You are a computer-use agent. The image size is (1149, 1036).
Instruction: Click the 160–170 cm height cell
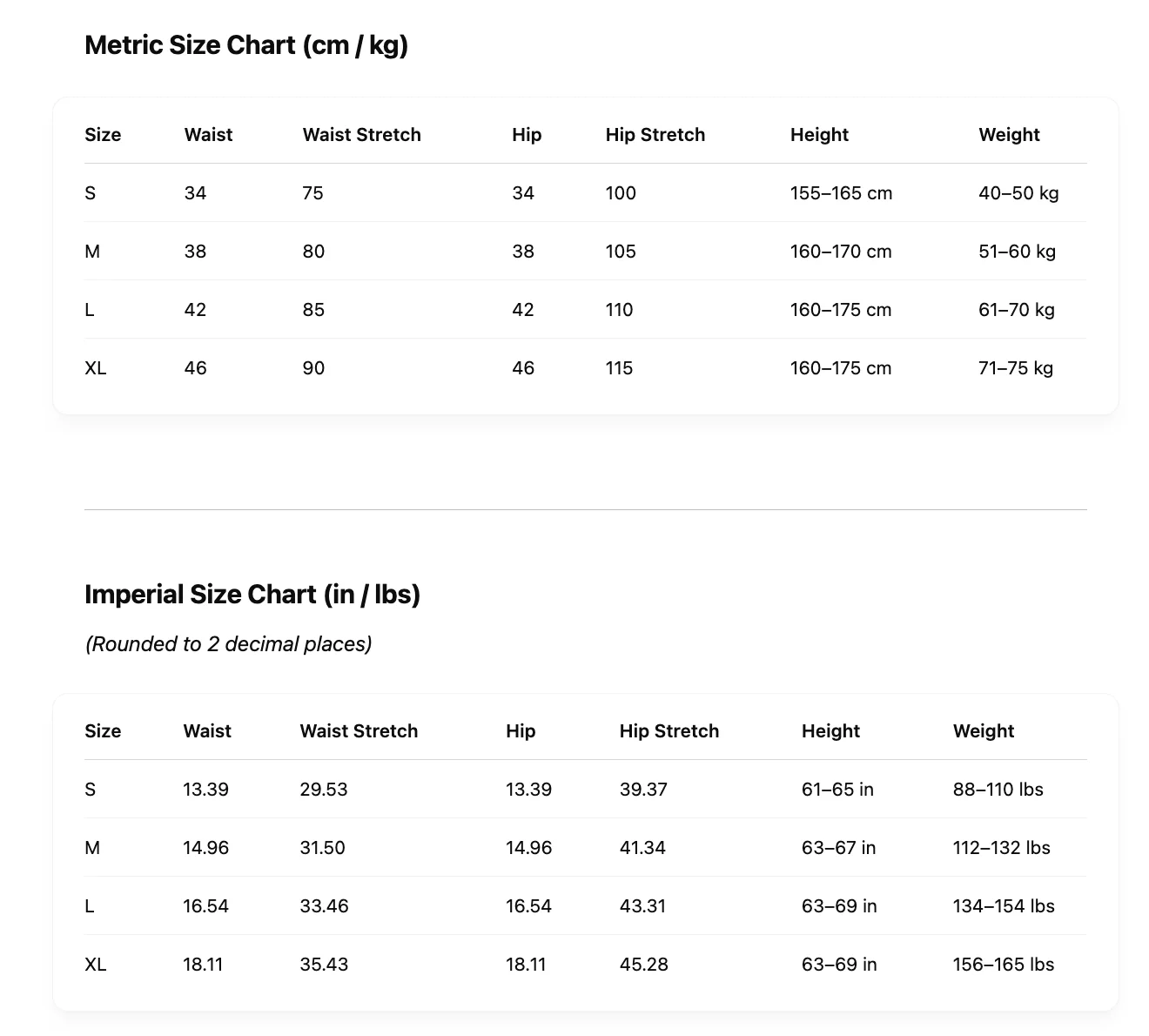pos(841,252)
